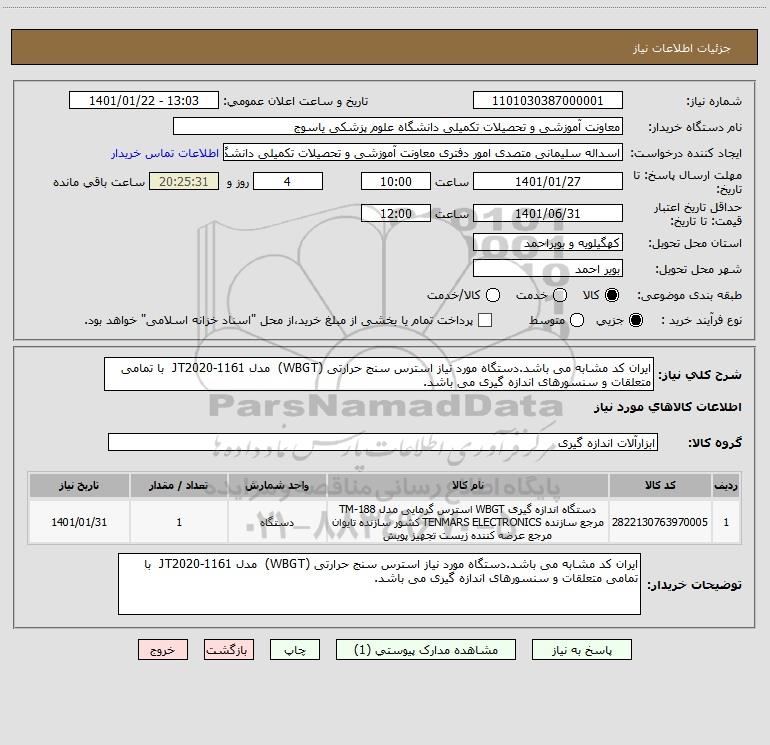
Task: Click the buyer organization name field
Action: (x=398, y=127)
